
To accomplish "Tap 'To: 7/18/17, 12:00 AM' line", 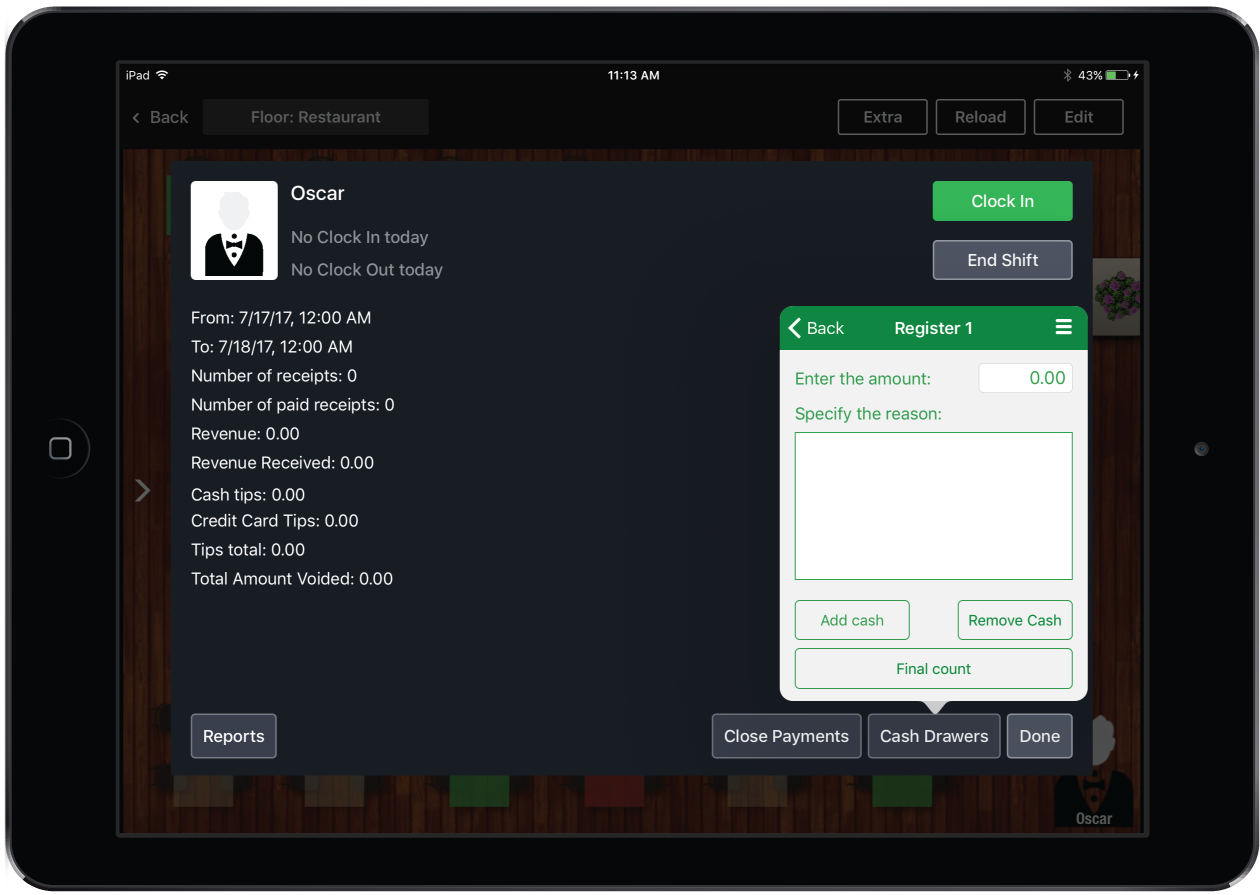I will point(272,347).
